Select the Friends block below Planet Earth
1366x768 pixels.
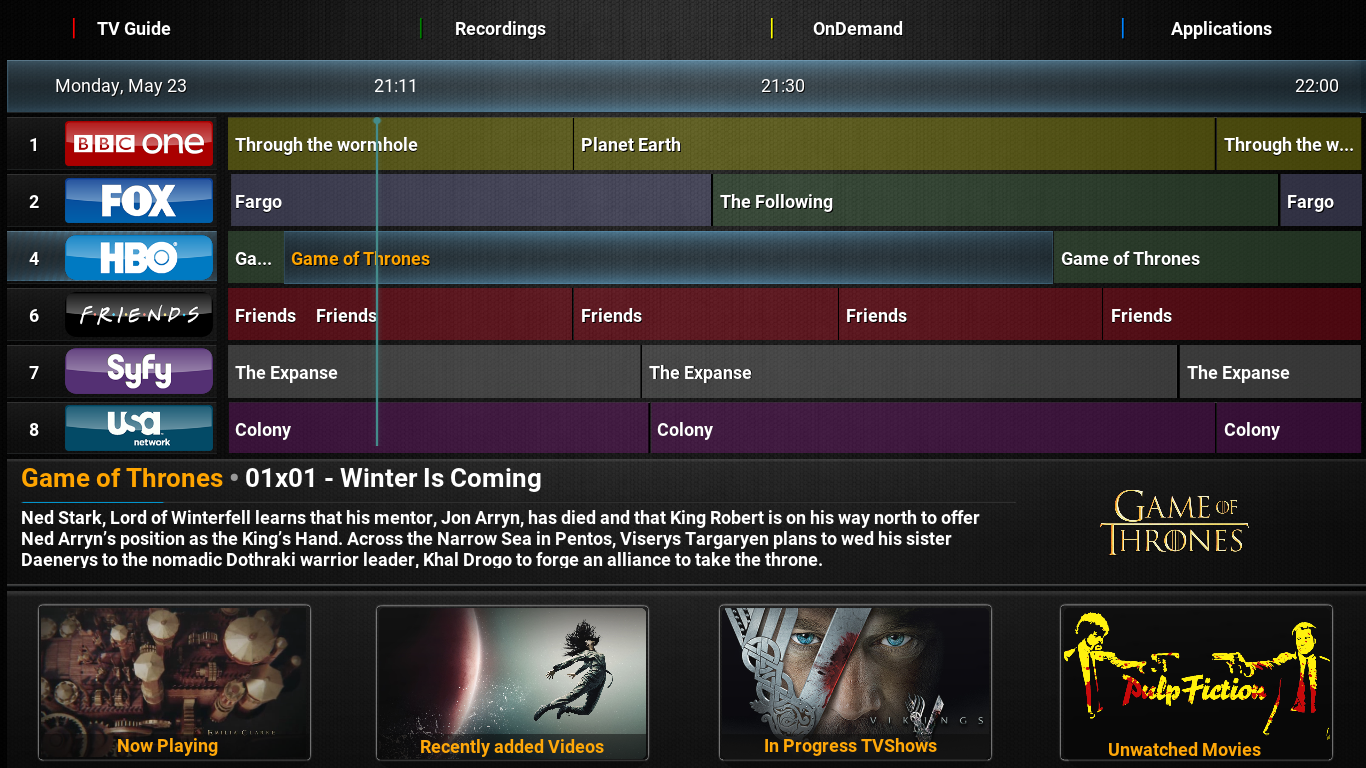pyautogui.click(x=705, y=315)
